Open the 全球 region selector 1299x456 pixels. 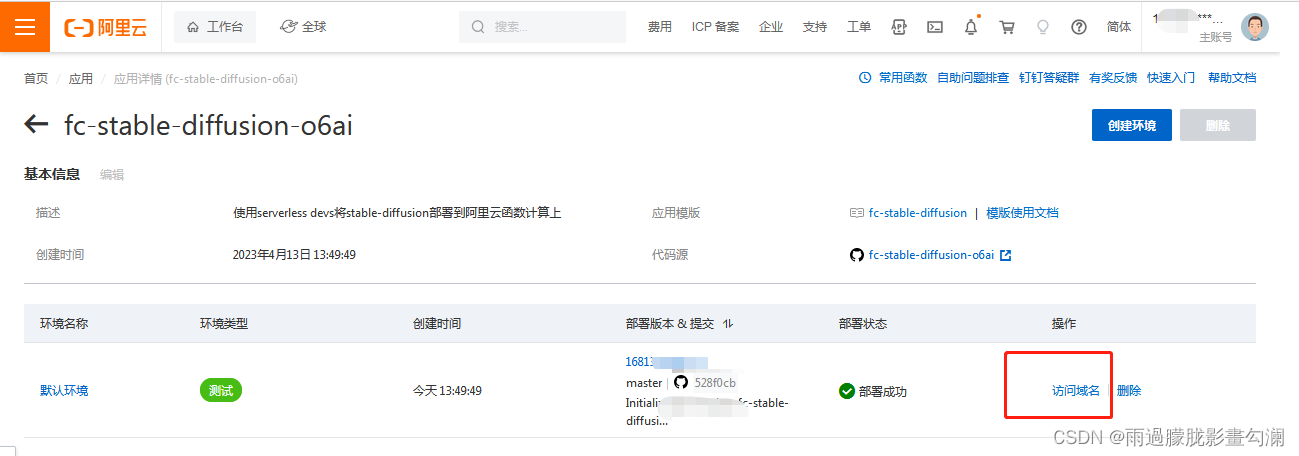click(x=304, y=27)
